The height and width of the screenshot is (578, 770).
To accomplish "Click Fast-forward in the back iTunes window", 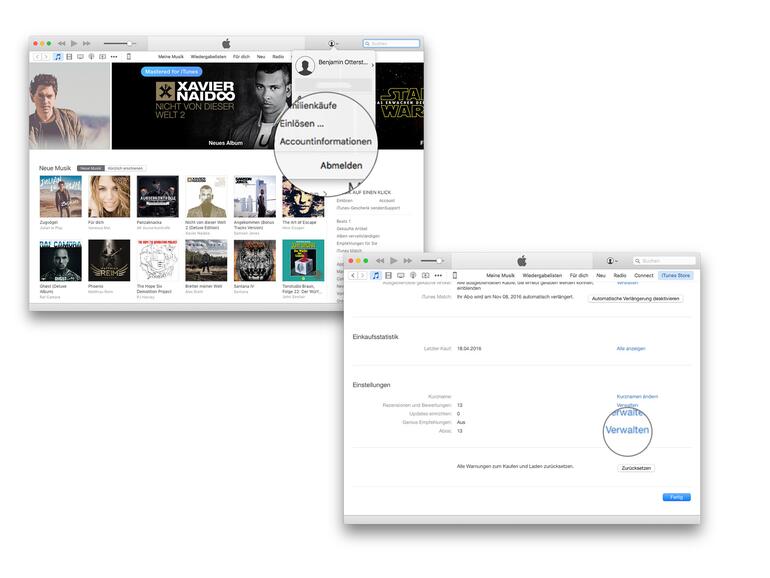I will click(x=87, y=44).
